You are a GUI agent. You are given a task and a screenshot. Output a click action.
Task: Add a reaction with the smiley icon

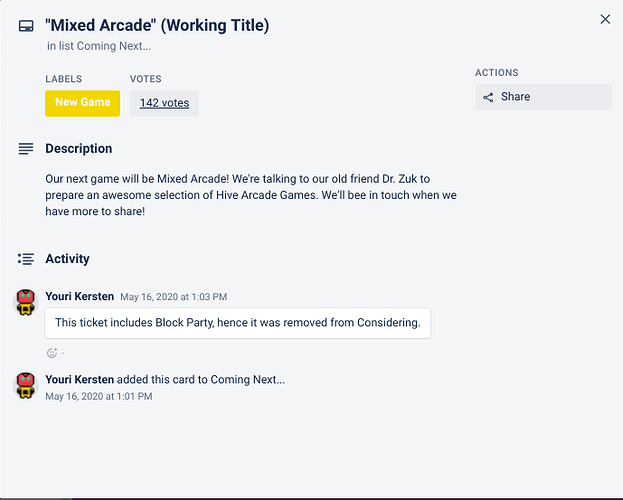(52, 353)
